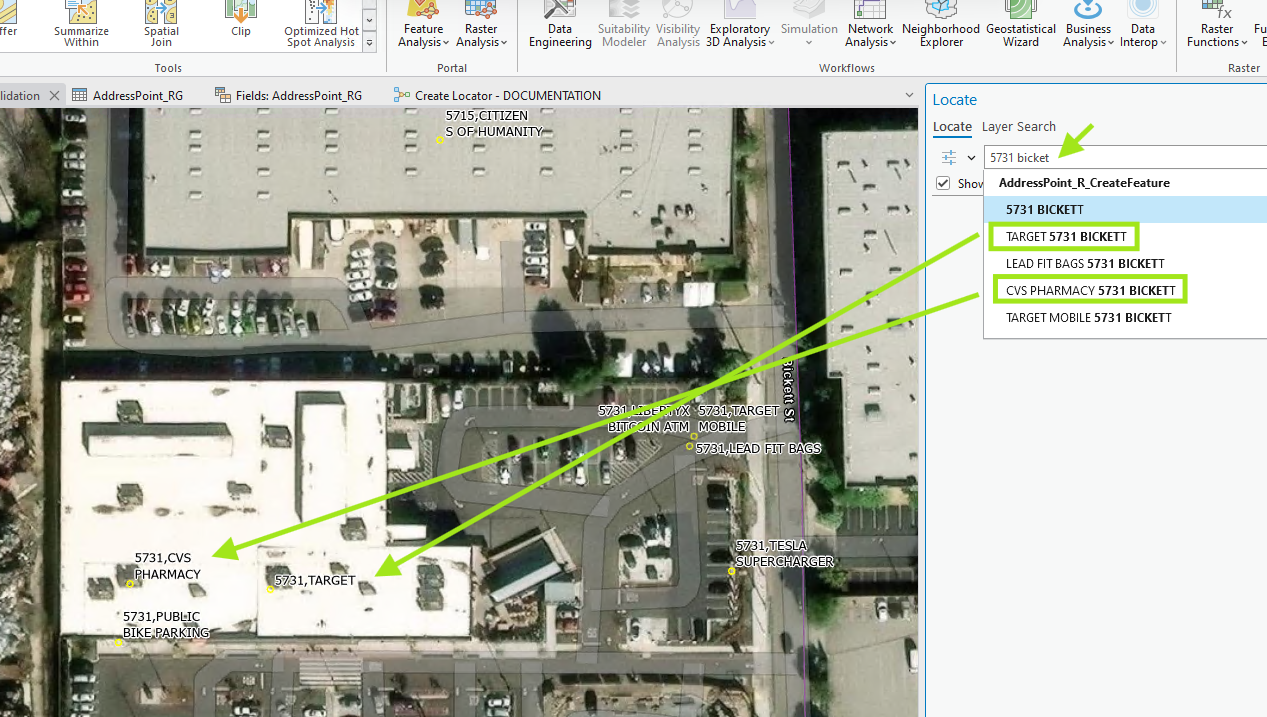This screenshot has height=717, width=1267.
Task: Click the Citizens of Humanity 5715 point
Action: (x=440, y=140)
